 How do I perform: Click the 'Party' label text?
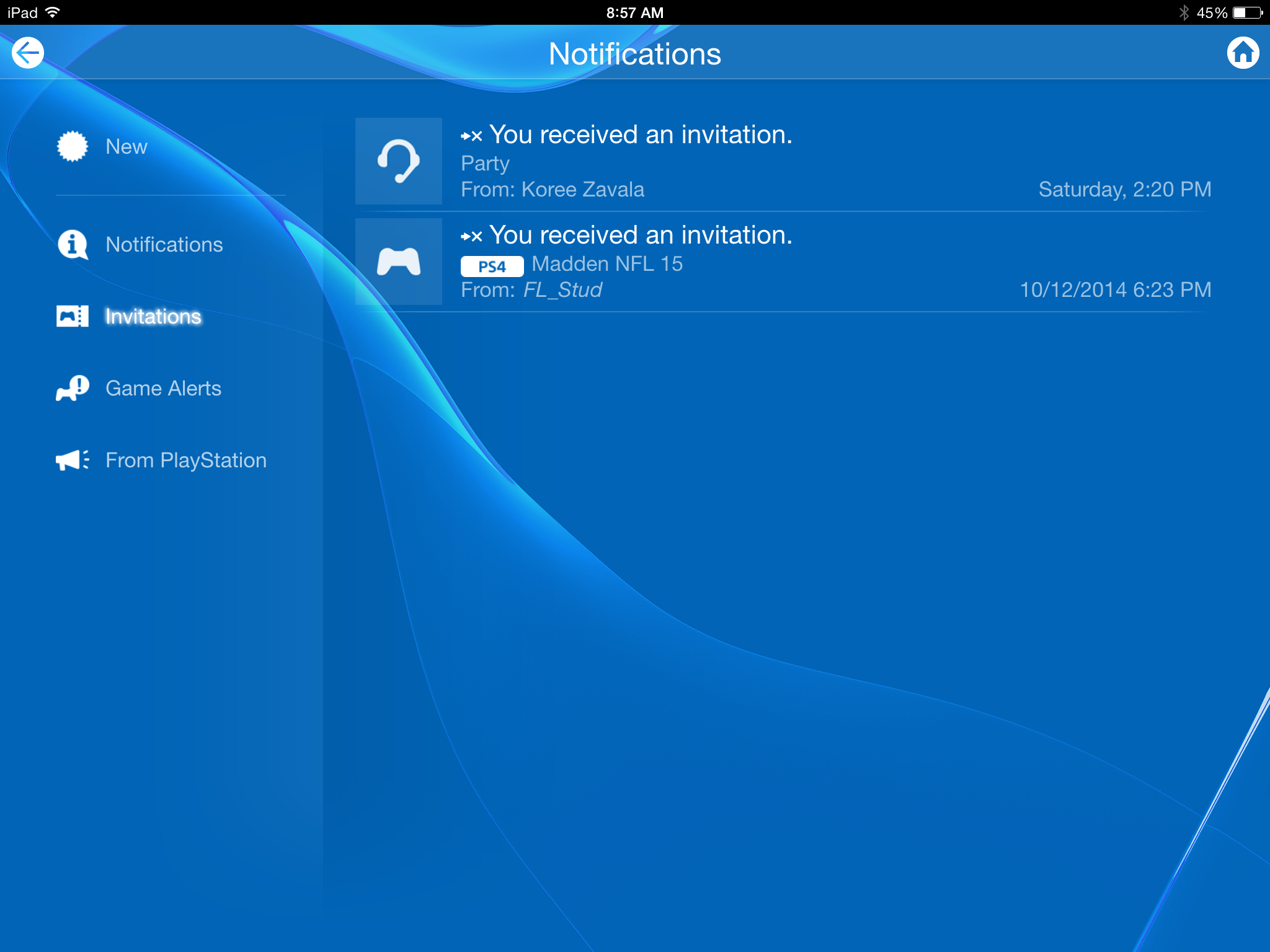point(485,164)
